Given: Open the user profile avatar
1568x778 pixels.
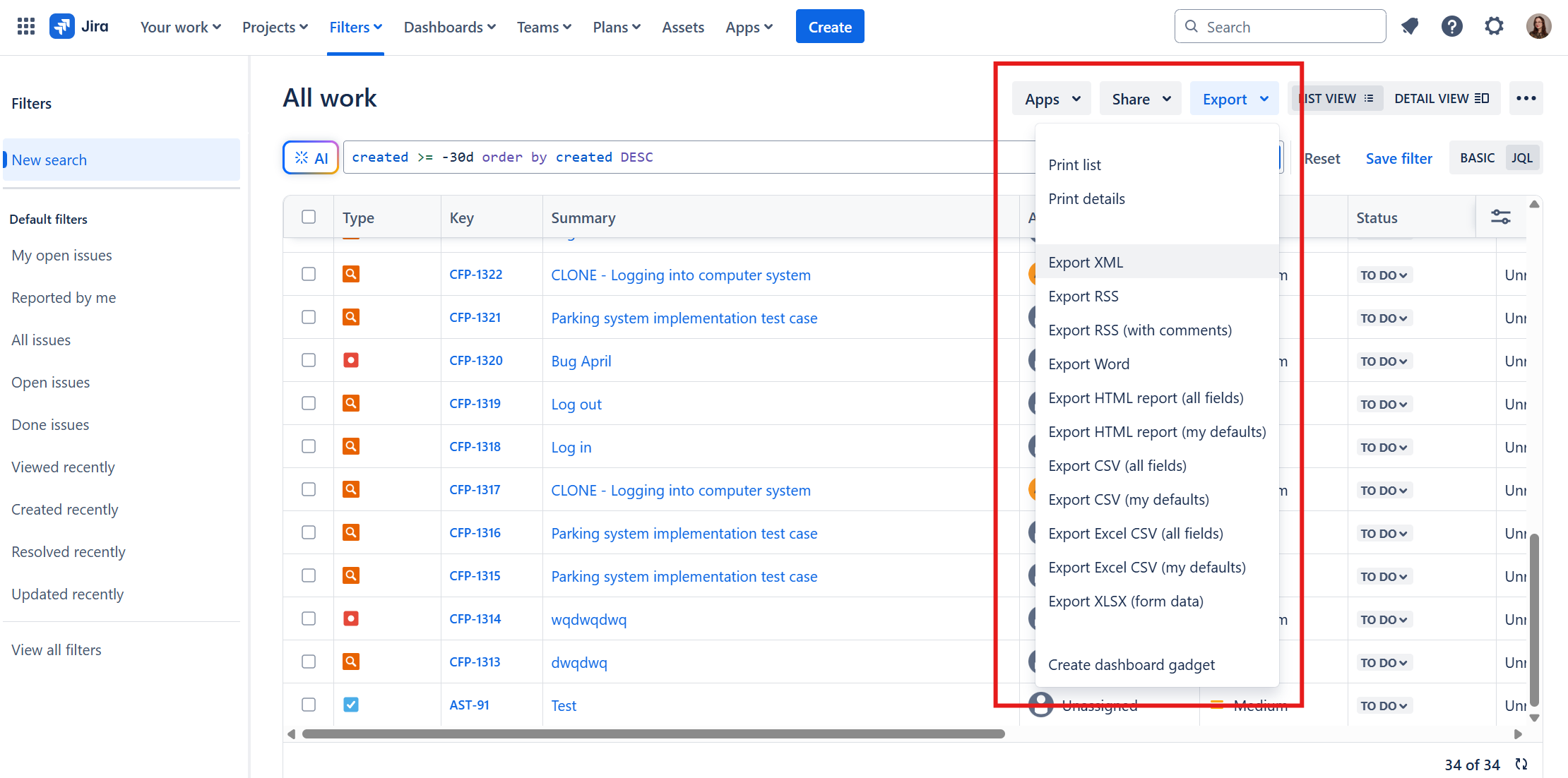Looking at the screenshot, I should coord(1538,27).
